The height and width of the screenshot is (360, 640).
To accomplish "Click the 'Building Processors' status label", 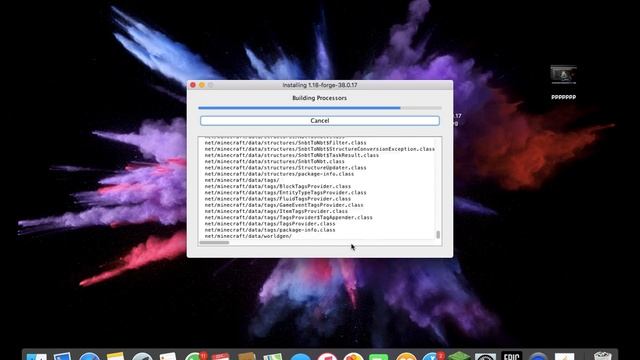I will pyautogui.click(x=320, y=98).
